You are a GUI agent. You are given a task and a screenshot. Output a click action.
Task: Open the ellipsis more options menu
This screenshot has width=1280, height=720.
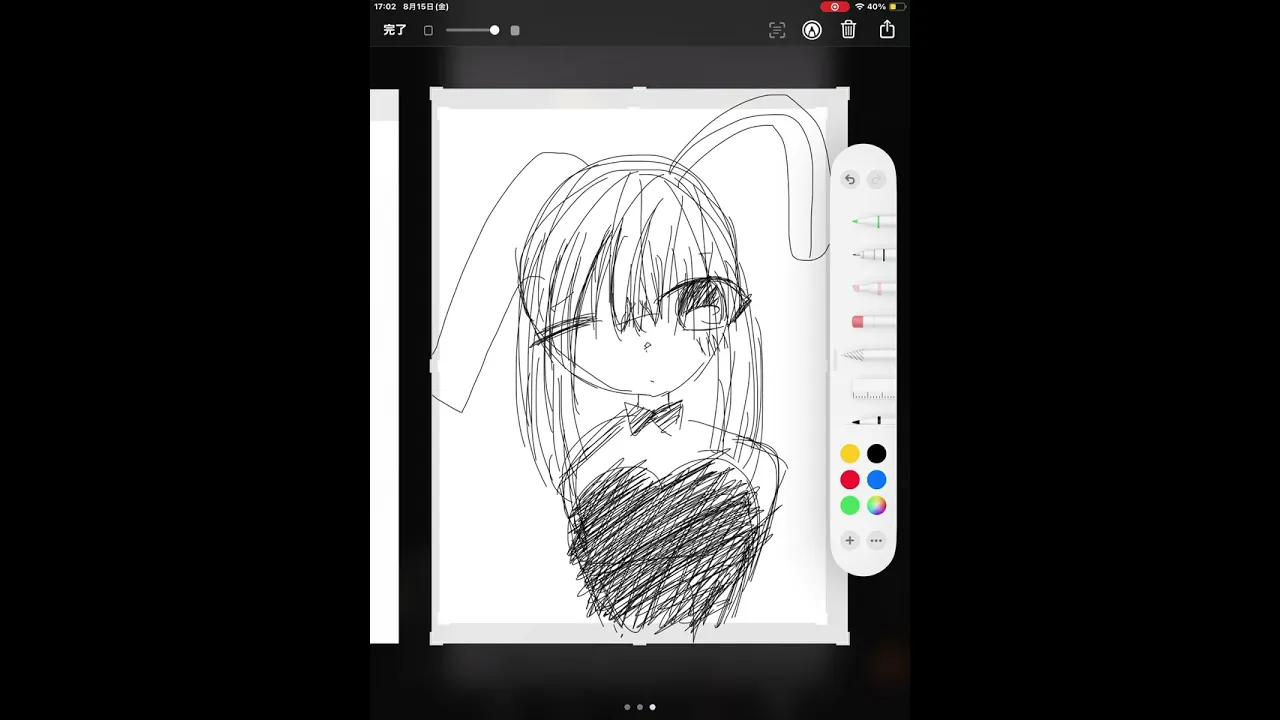pyautogui.click(x=876, y=541)
